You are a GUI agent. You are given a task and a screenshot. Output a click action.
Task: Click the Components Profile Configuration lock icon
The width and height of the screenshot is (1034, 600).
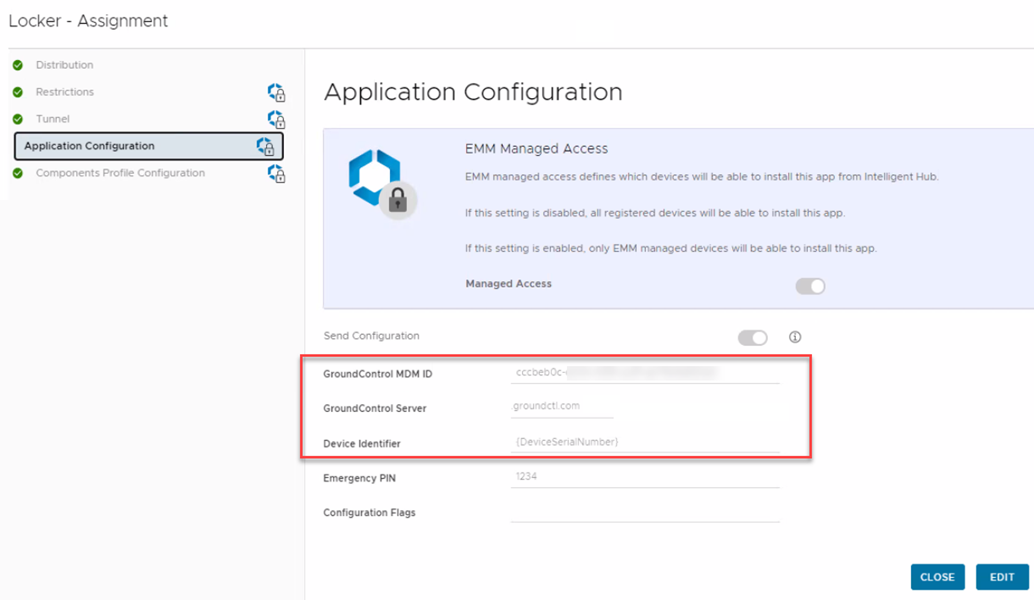click(x=276, y=174)
